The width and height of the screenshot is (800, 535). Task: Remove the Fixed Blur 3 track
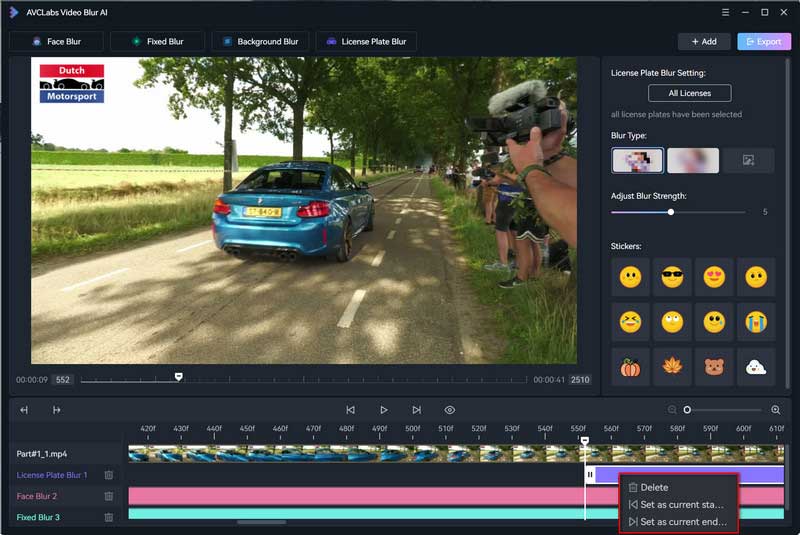point(109,517)
